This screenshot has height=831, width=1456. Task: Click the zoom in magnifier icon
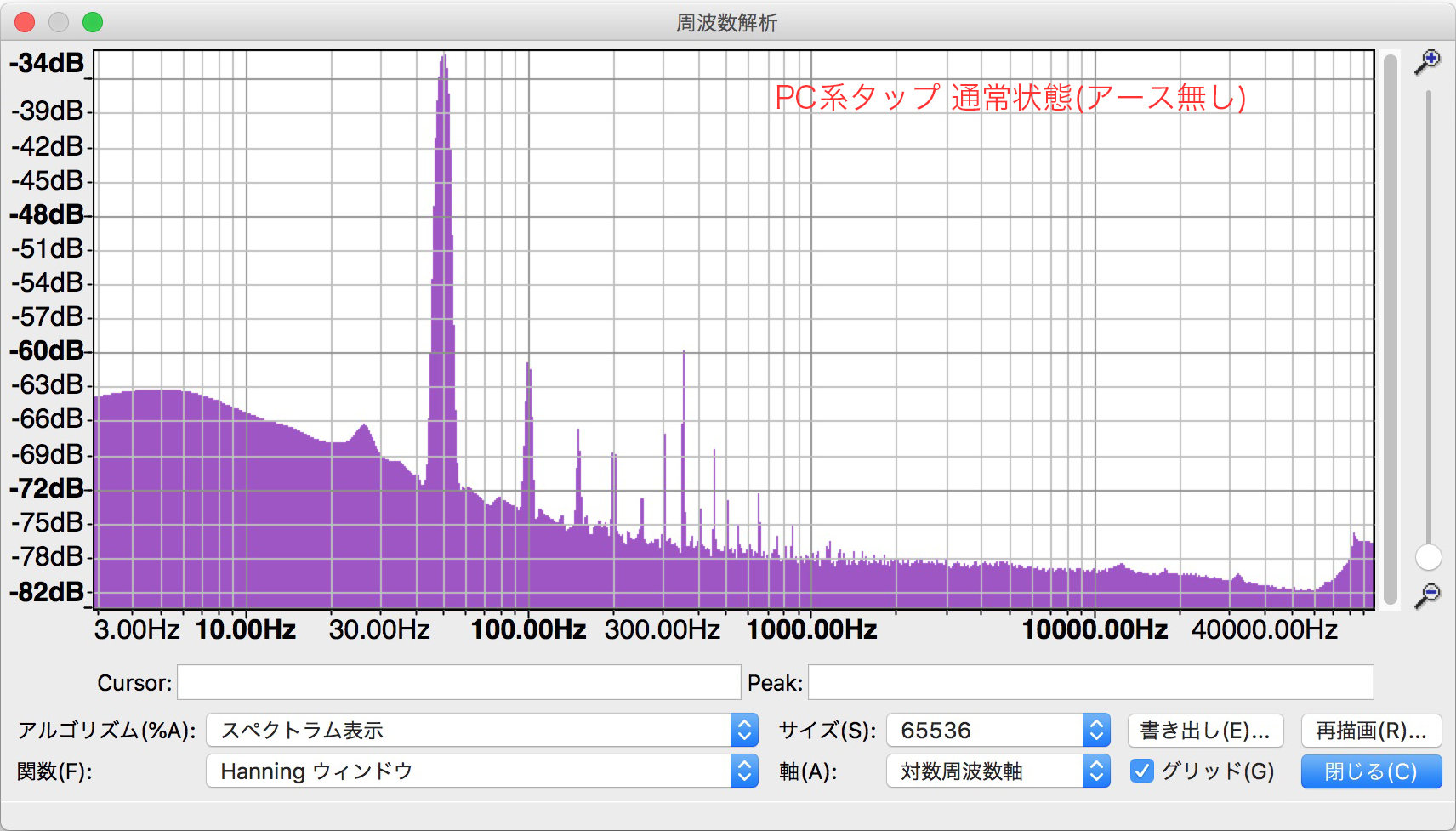1426,62
